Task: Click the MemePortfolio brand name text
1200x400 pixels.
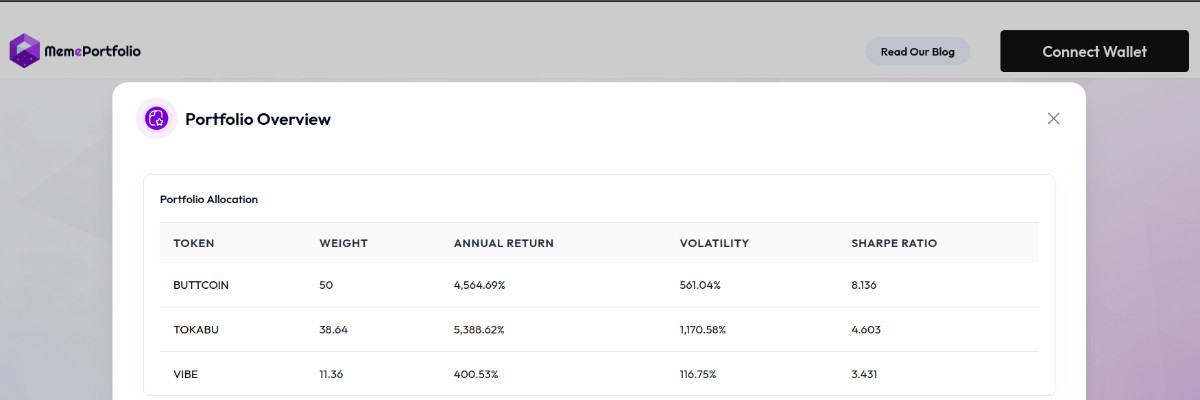Action: coord(93,51)
